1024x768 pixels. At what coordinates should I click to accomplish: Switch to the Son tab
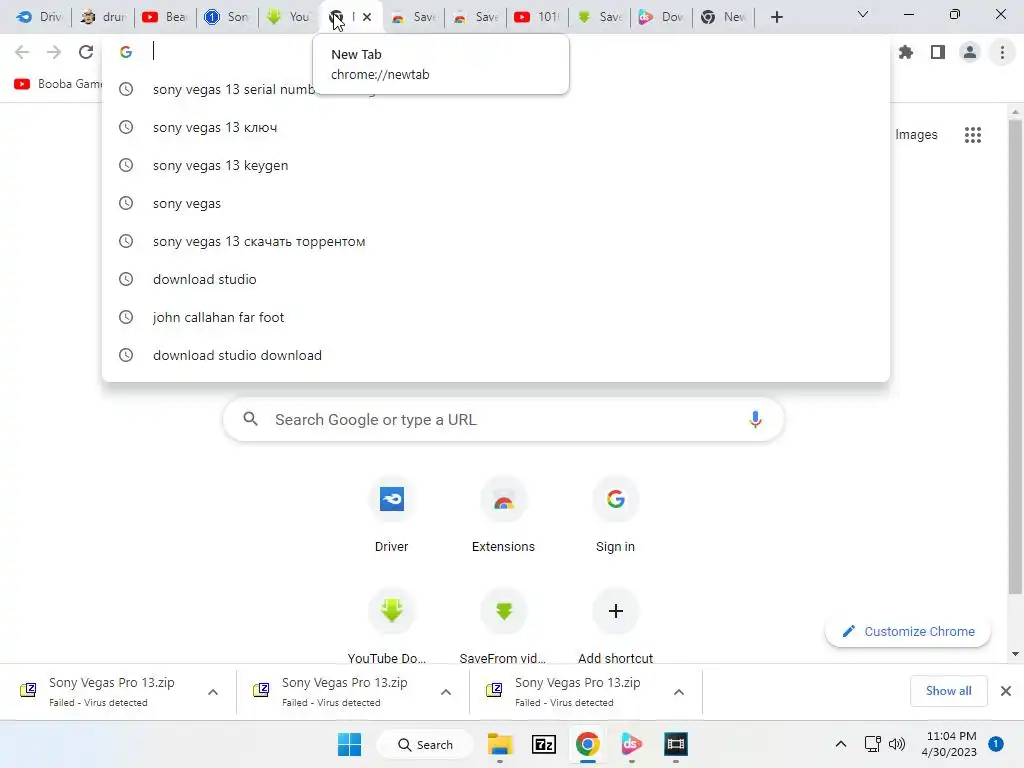click(x=227, y=17)
